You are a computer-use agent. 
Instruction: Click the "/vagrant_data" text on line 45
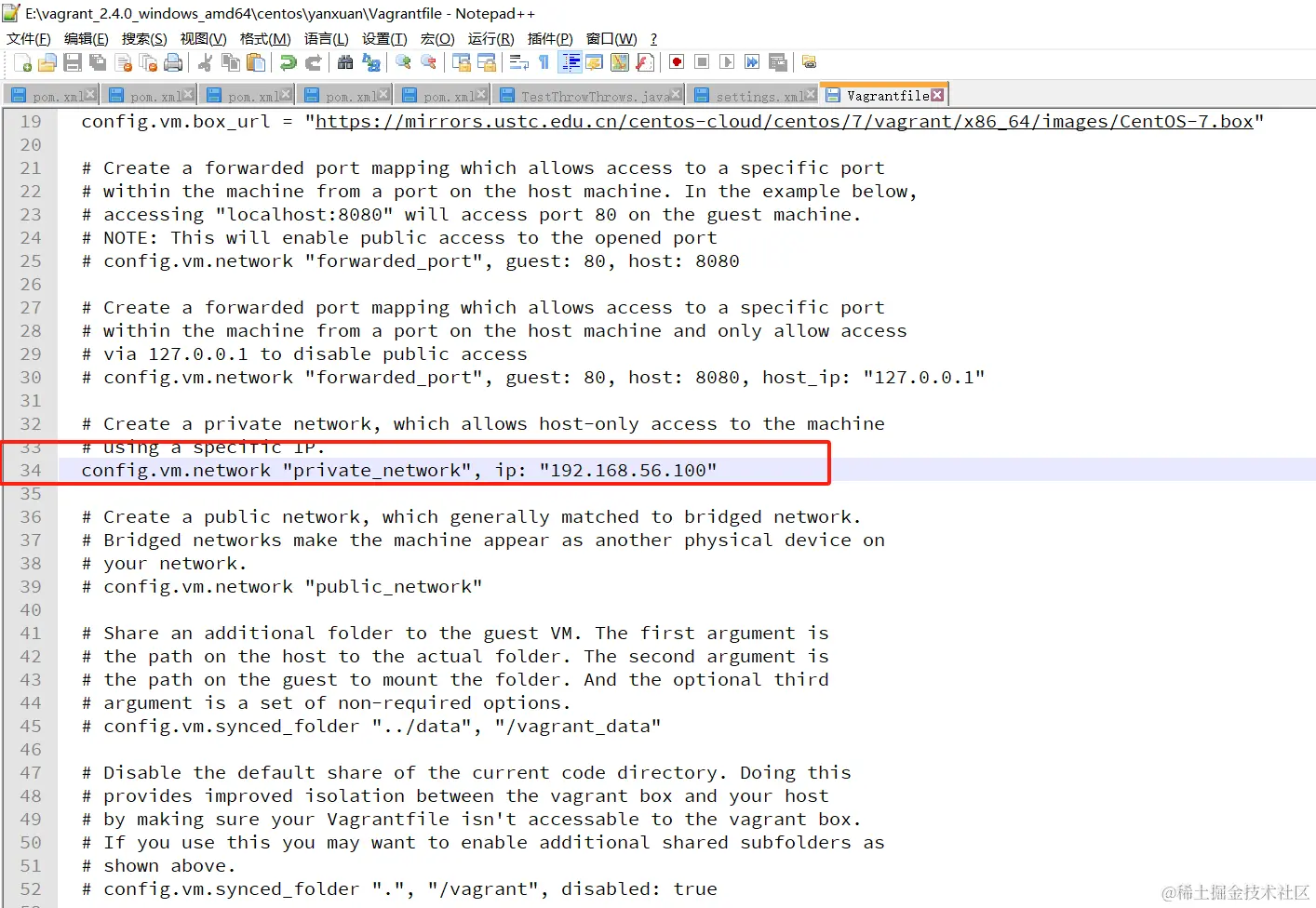pyautogui.click(x=578, y=726)
